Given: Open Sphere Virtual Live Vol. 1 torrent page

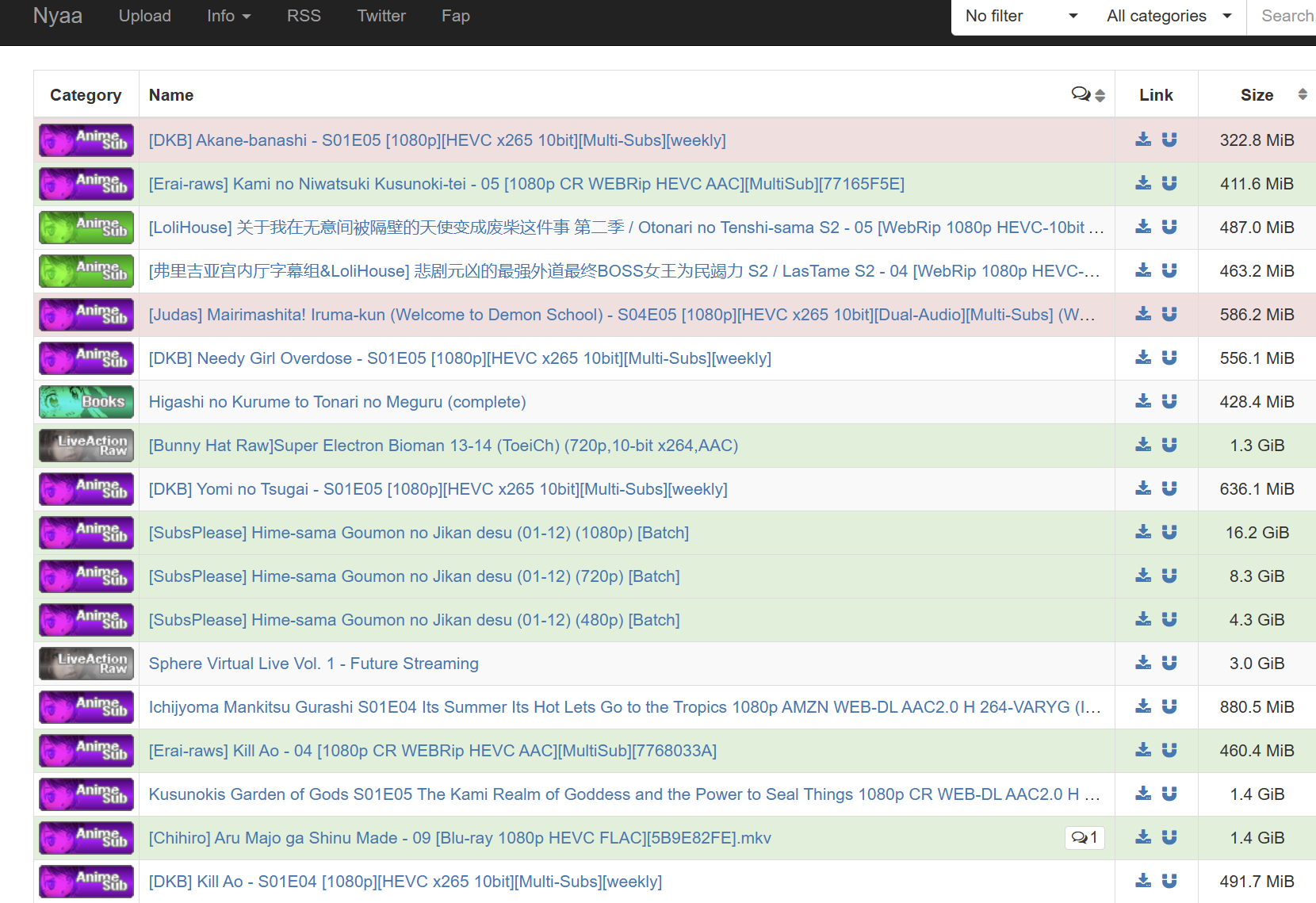Looking at the screenshot, I should (x=314, y=664).
